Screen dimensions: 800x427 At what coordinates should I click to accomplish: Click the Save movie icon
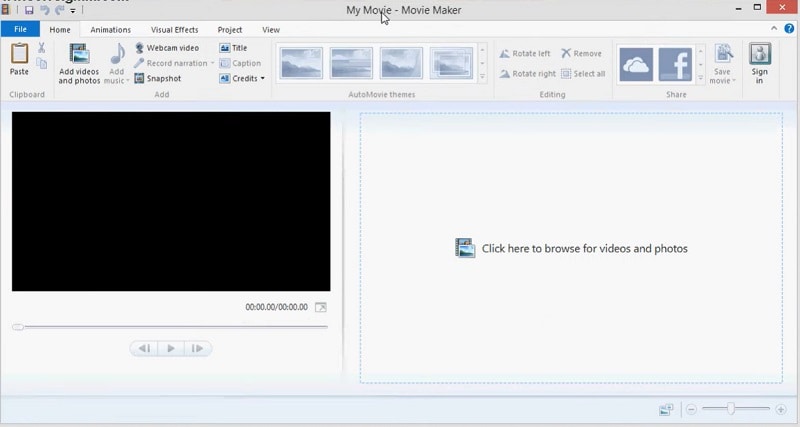coord(722,54)
